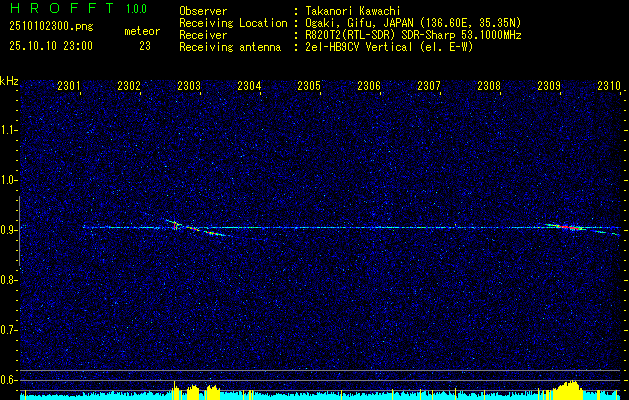
Task: Click the HROFFT program title
Action: click(x=62, y=8)
